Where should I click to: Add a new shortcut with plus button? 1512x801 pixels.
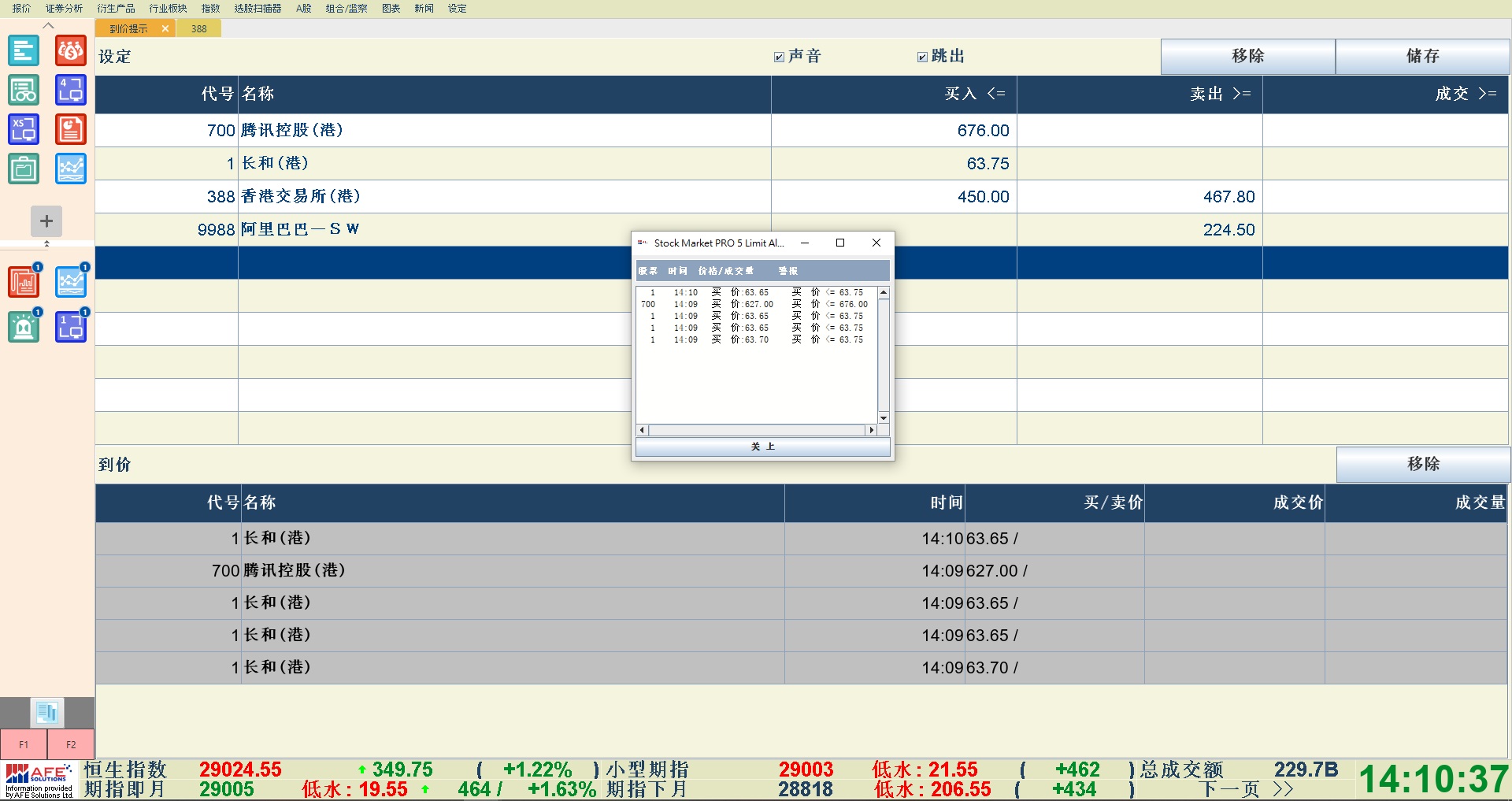pos(46,221)
